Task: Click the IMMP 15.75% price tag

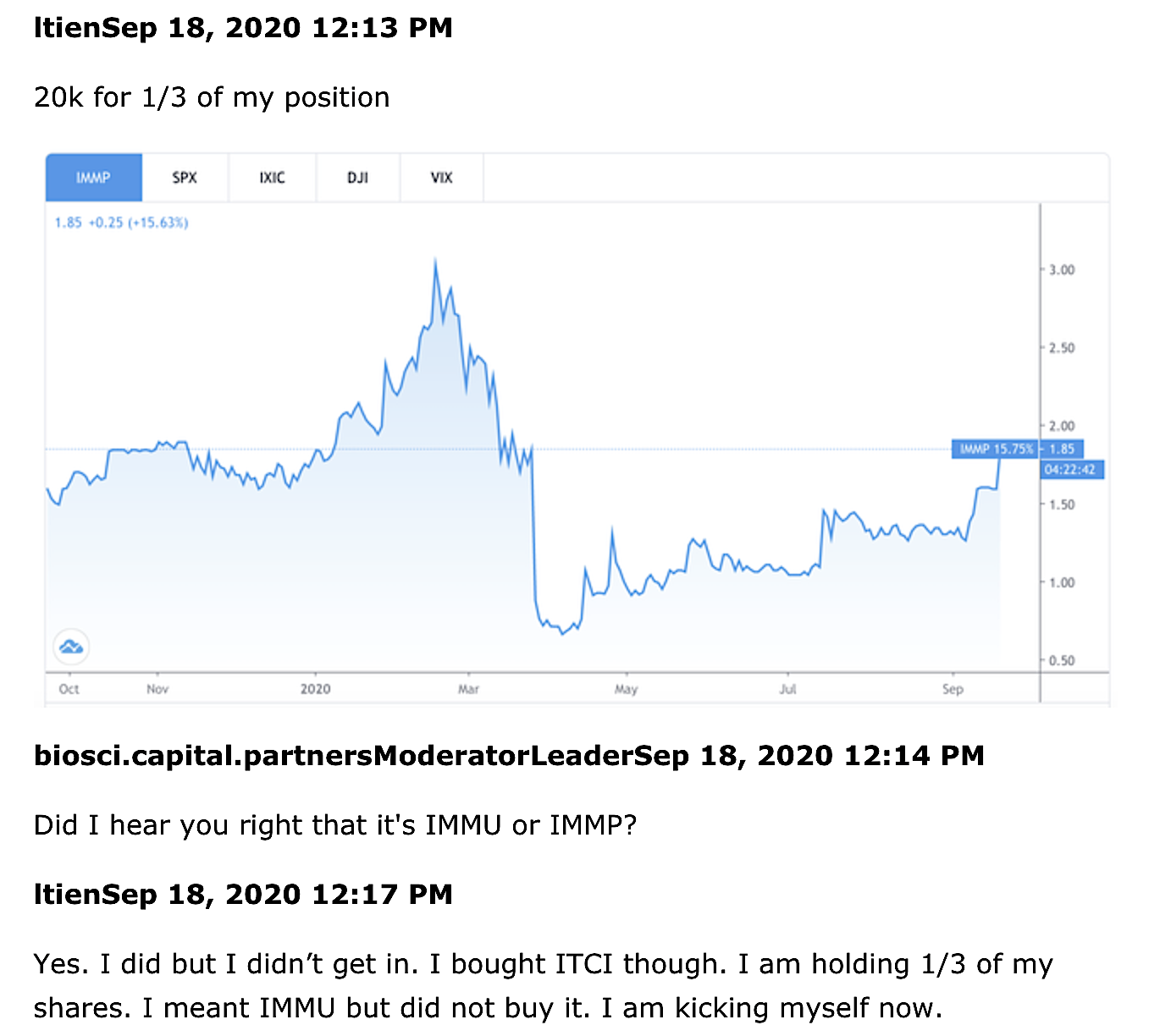Action: pyautogui.click(x=996, y=449)
